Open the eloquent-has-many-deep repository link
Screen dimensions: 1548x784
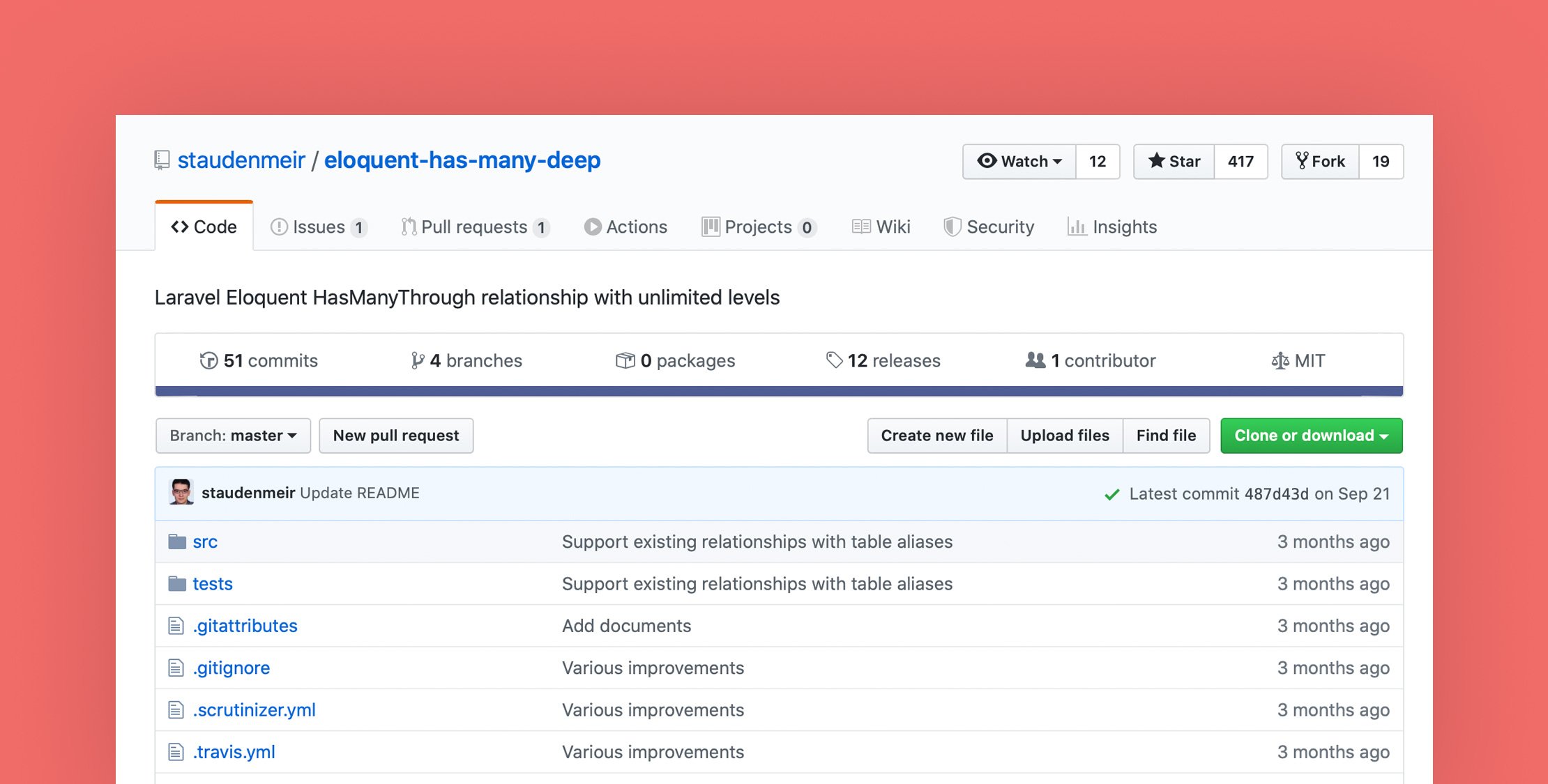tap(462, 160)
